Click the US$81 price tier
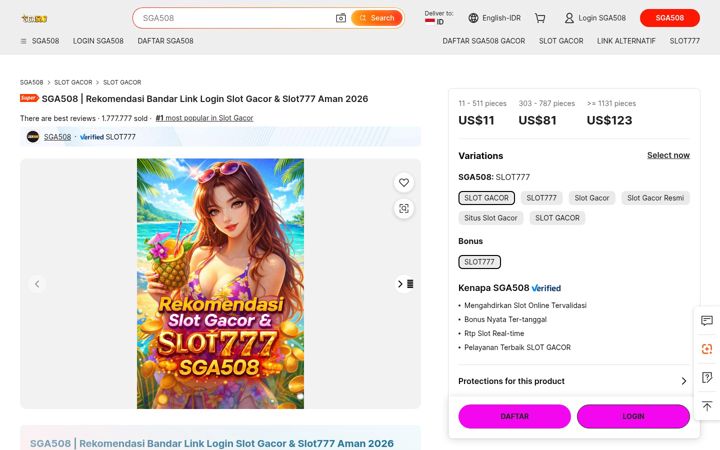 click(x=537, y=120)
